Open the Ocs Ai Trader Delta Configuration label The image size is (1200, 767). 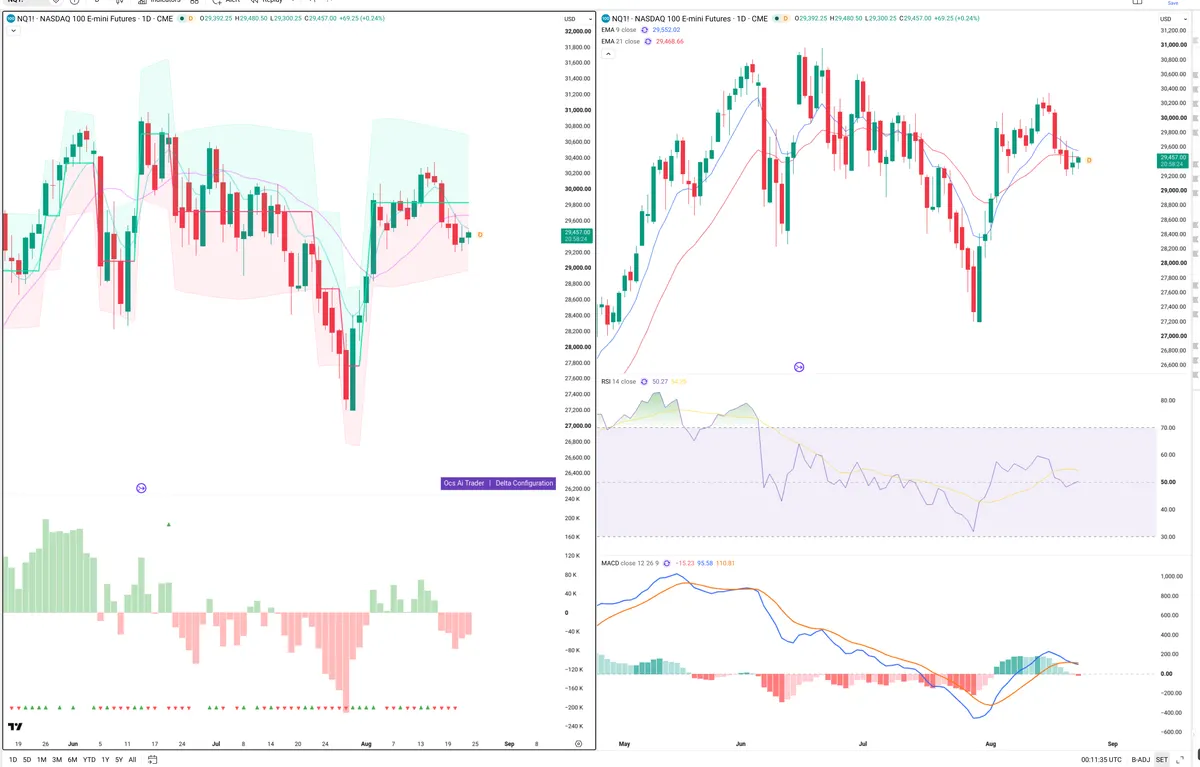pos(498,483)
